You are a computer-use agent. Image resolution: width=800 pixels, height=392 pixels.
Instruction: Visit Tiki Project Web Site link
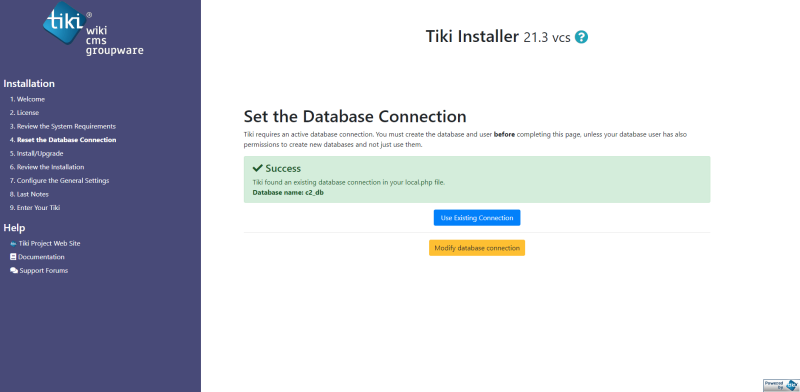(x=49, y=243)
